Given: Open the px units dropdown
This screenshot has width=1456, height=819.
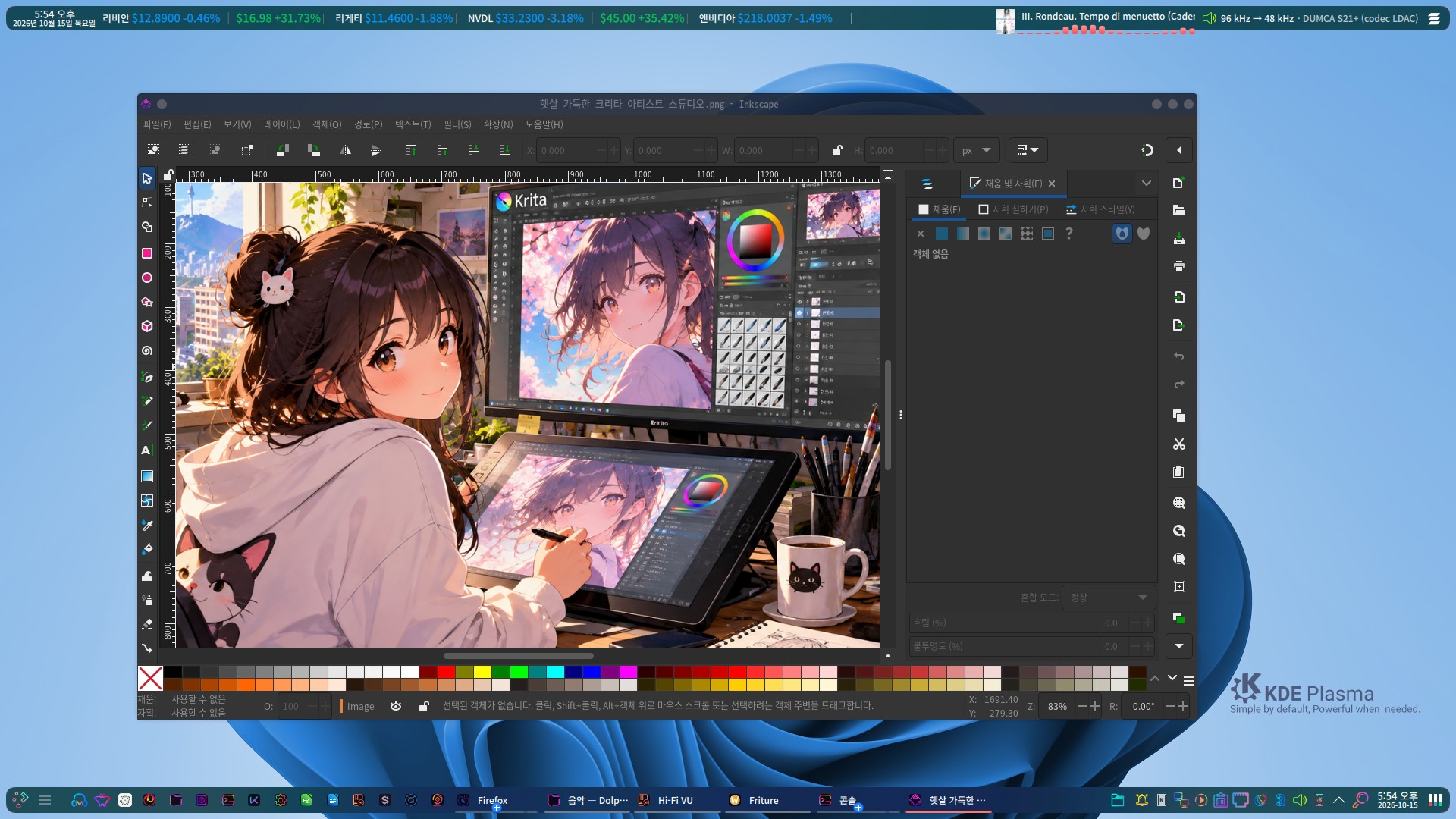Looking at the screenshot, I should coord(976,150).
